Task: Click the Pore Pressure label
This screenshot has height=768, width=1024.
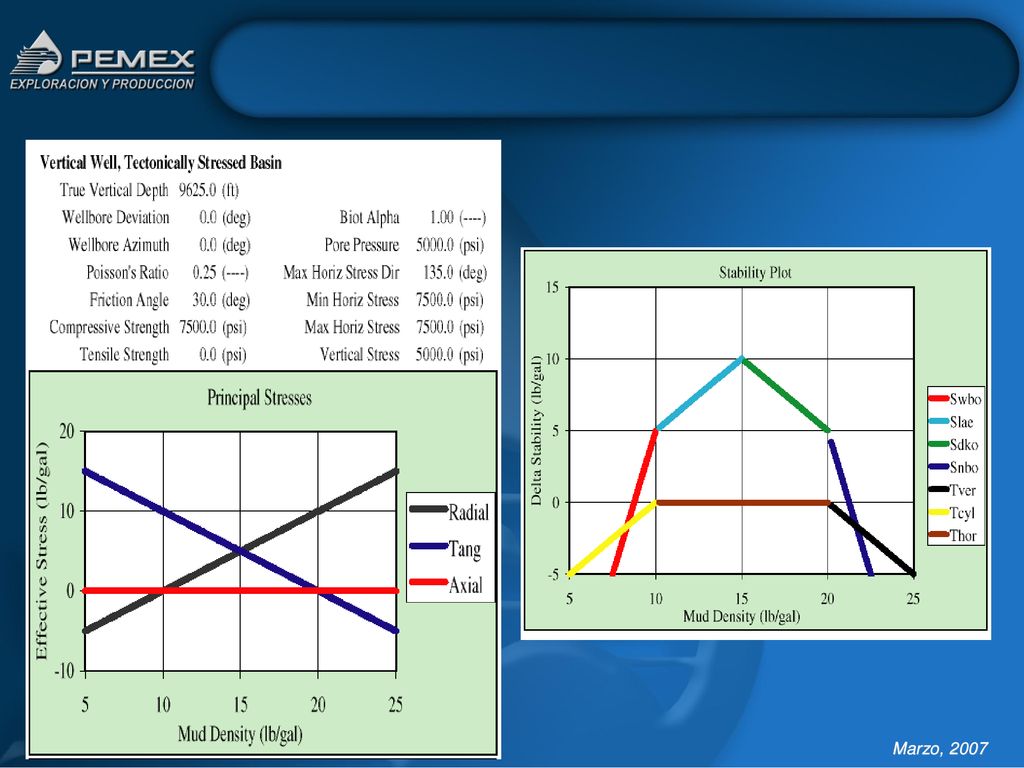Action: 362,245
